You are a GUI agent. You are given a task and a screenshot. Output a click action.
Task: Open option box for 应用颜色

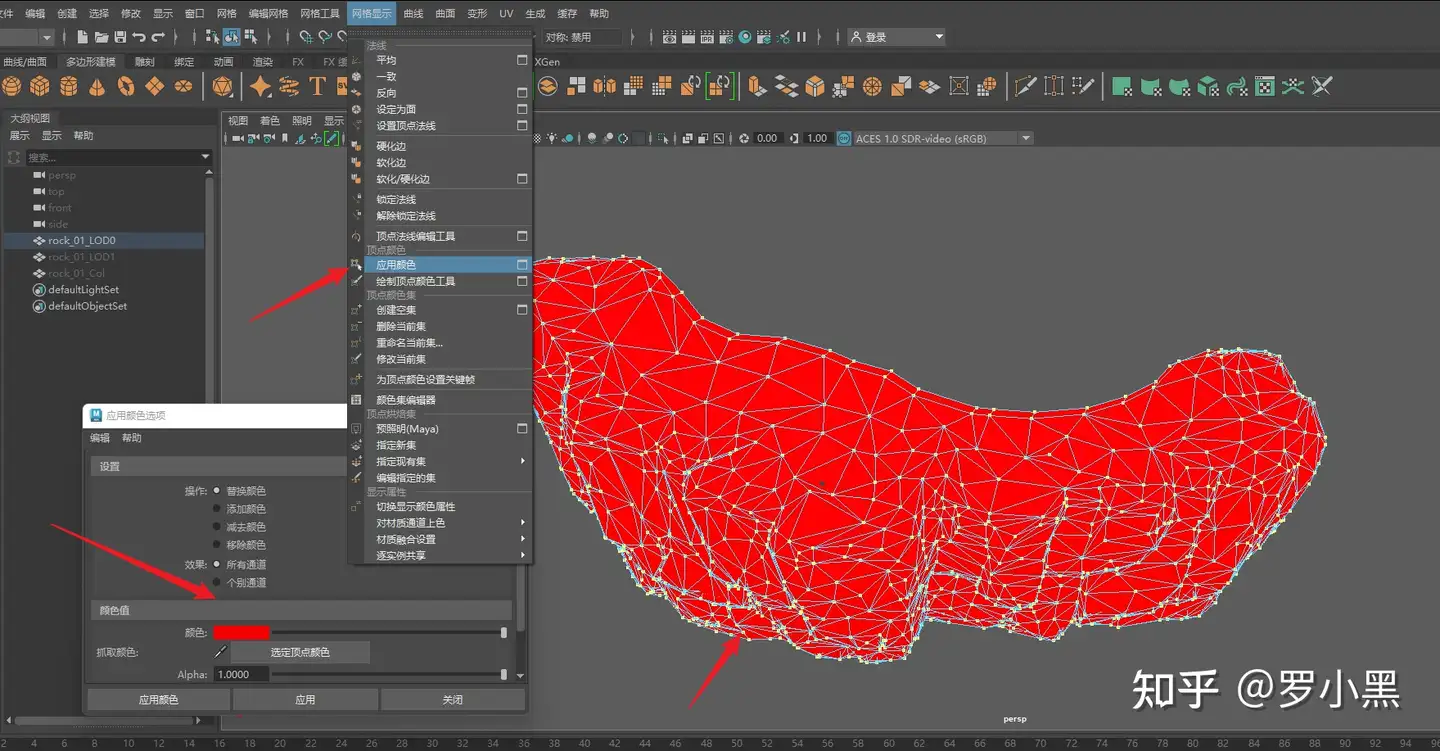pos(522,265)
